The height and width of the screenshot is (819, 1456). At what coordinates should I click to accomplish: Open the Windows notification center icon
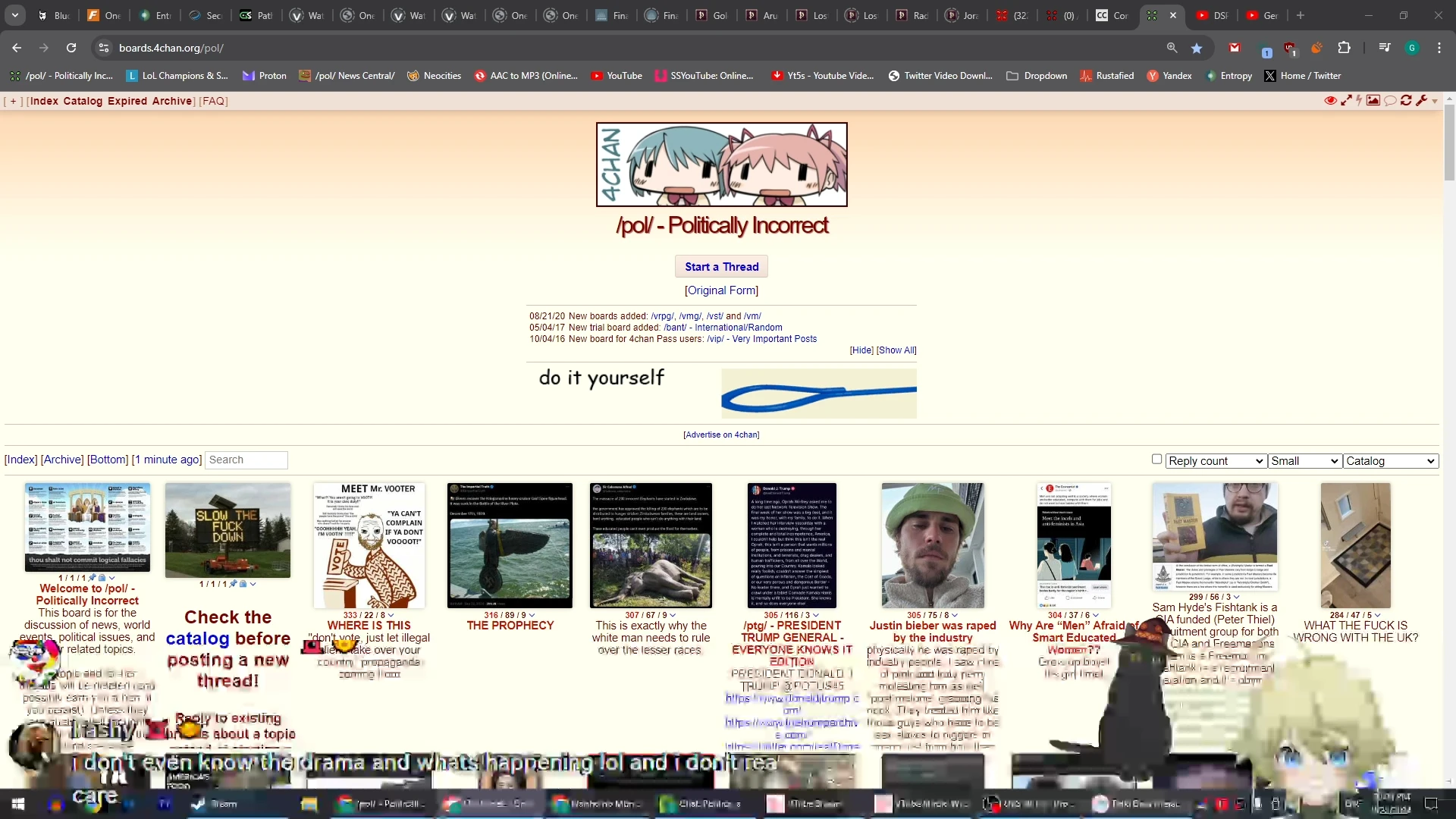pyautogui.click(x=1431, y=804)
